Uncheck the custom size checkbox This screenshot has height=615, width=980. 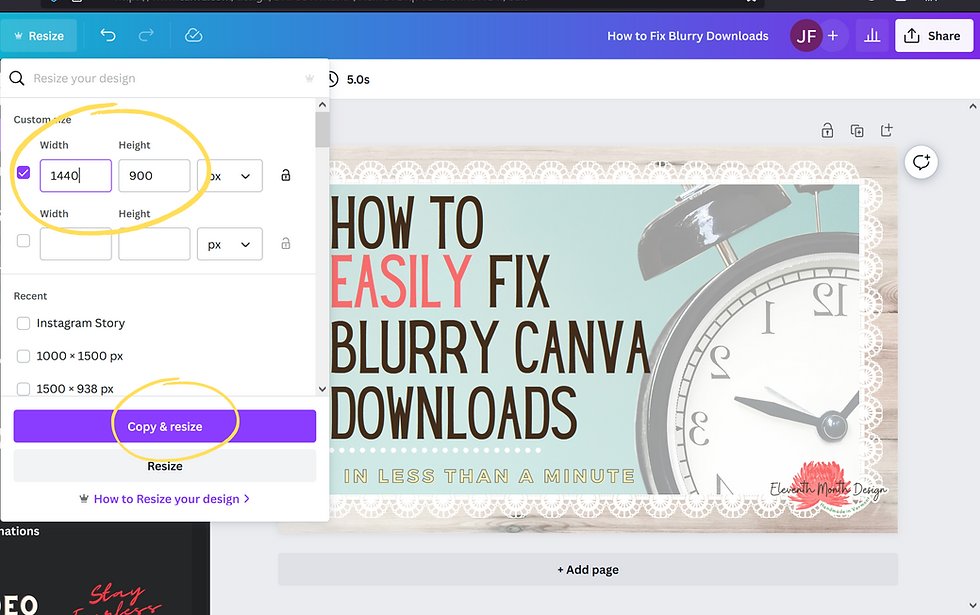[23, 172]
